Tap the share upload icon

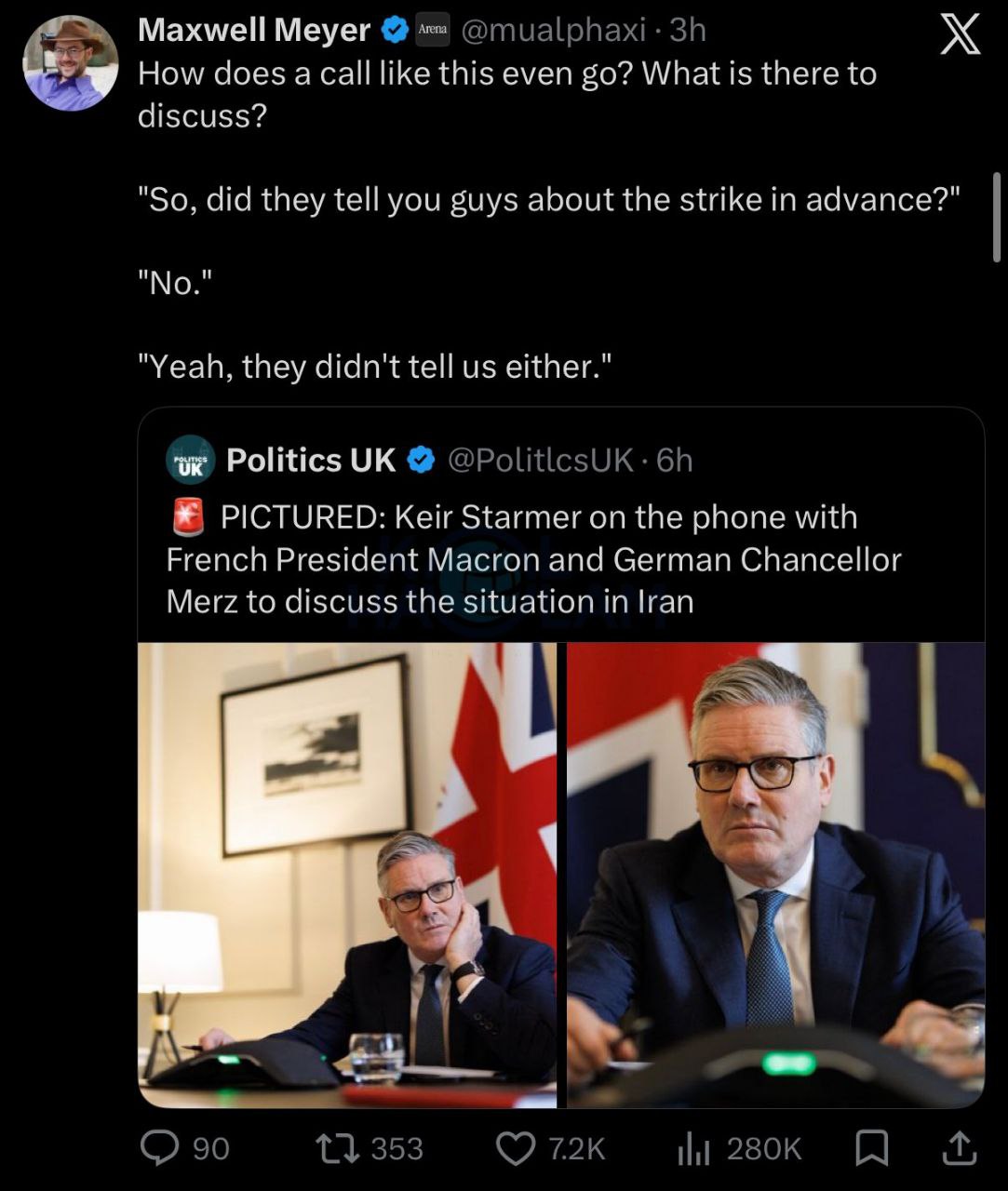tap(959, 1148)
